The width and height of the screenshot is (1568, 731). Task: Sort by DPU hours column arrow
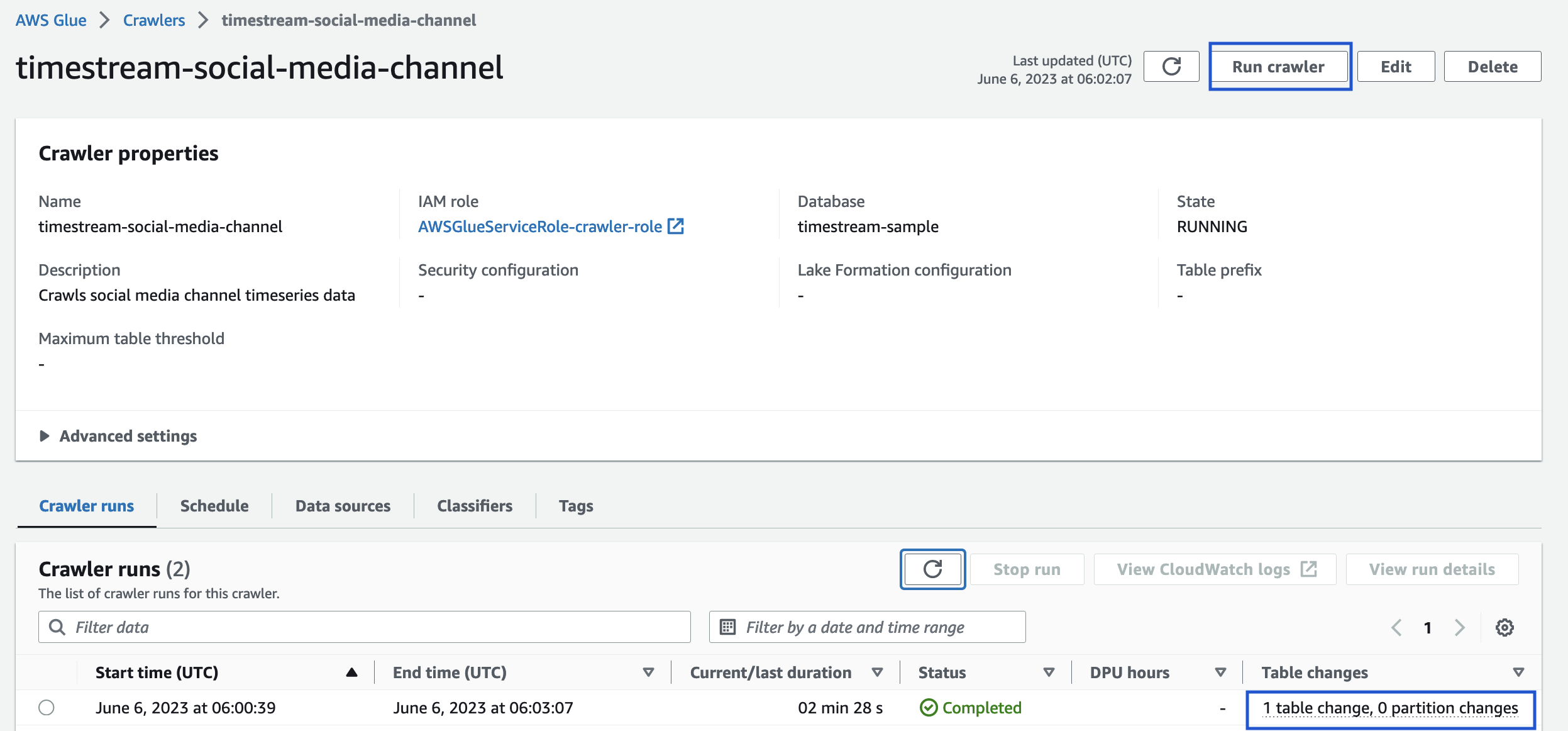point(1220,672)
